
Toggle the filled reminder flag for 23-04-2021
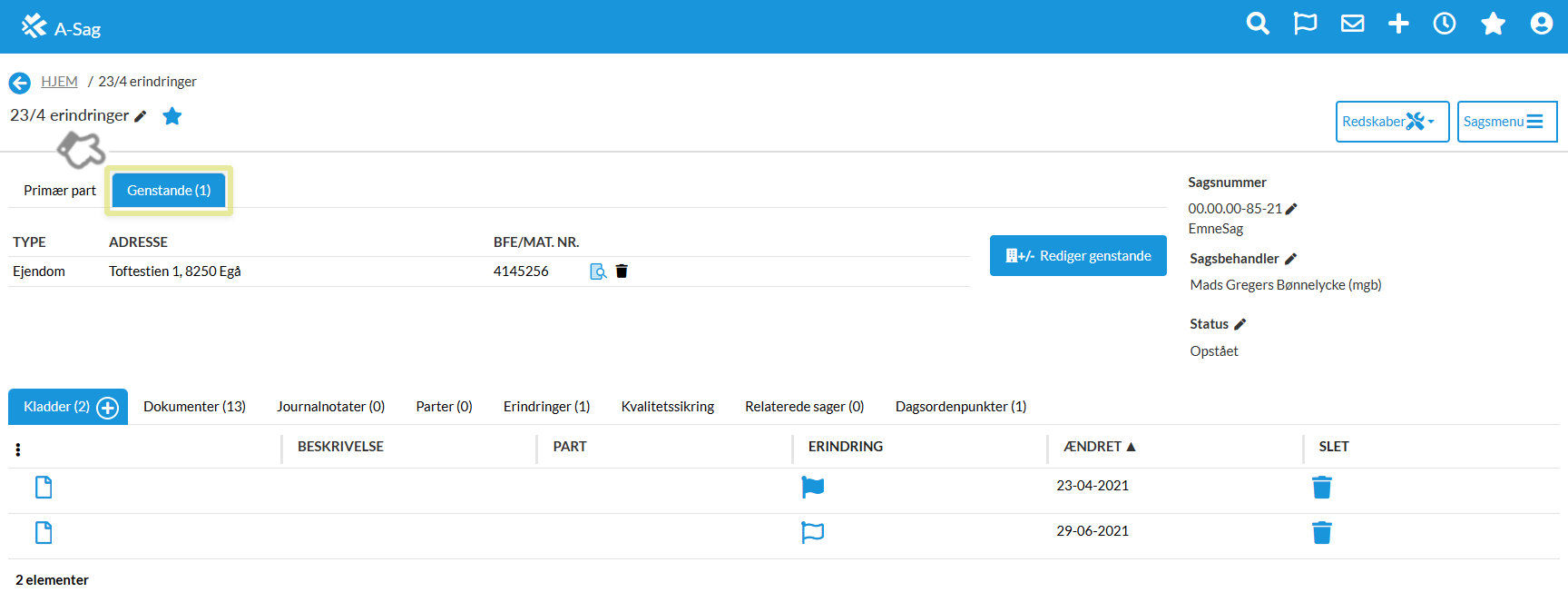pyautogui.click(x=812, y=488)
